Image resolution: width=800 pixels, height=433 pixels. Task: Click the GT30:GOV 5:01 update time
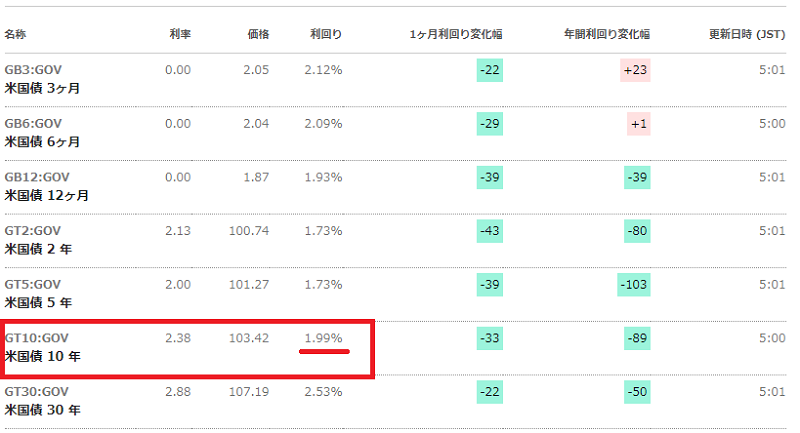772,391
